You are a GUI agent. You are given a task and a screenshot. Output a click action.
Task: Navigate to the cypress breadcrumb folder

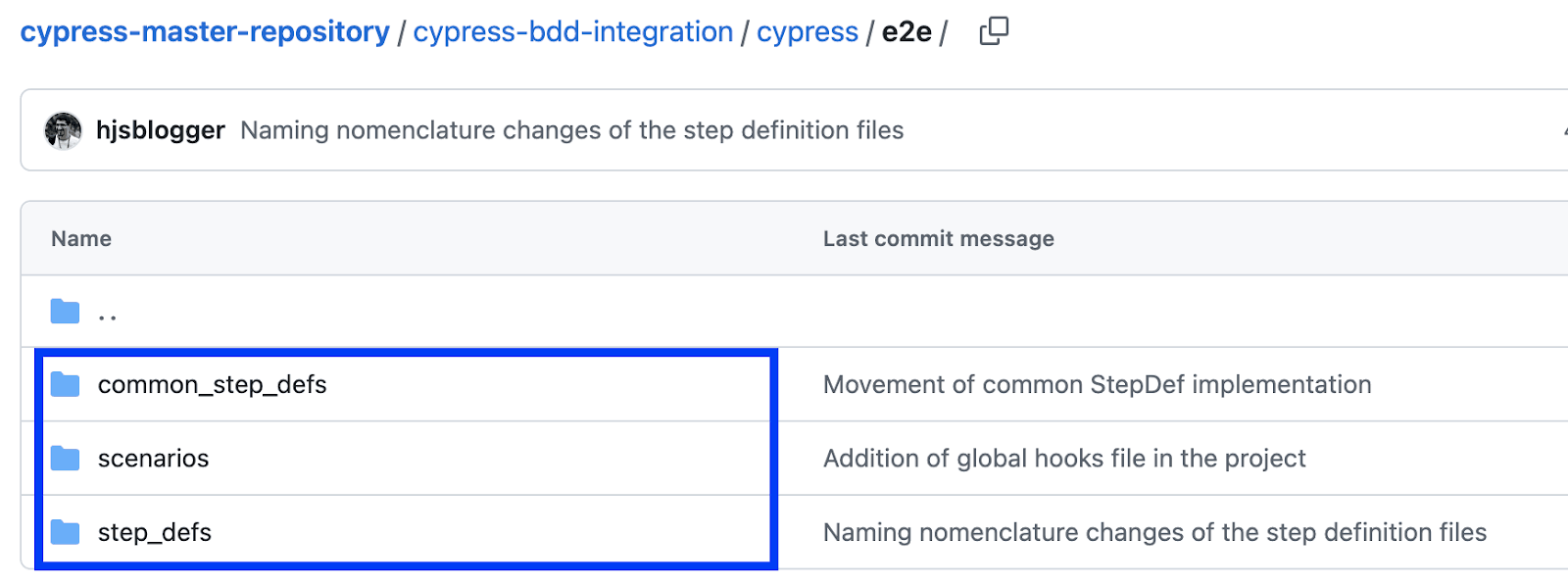(x=807, y=31)
